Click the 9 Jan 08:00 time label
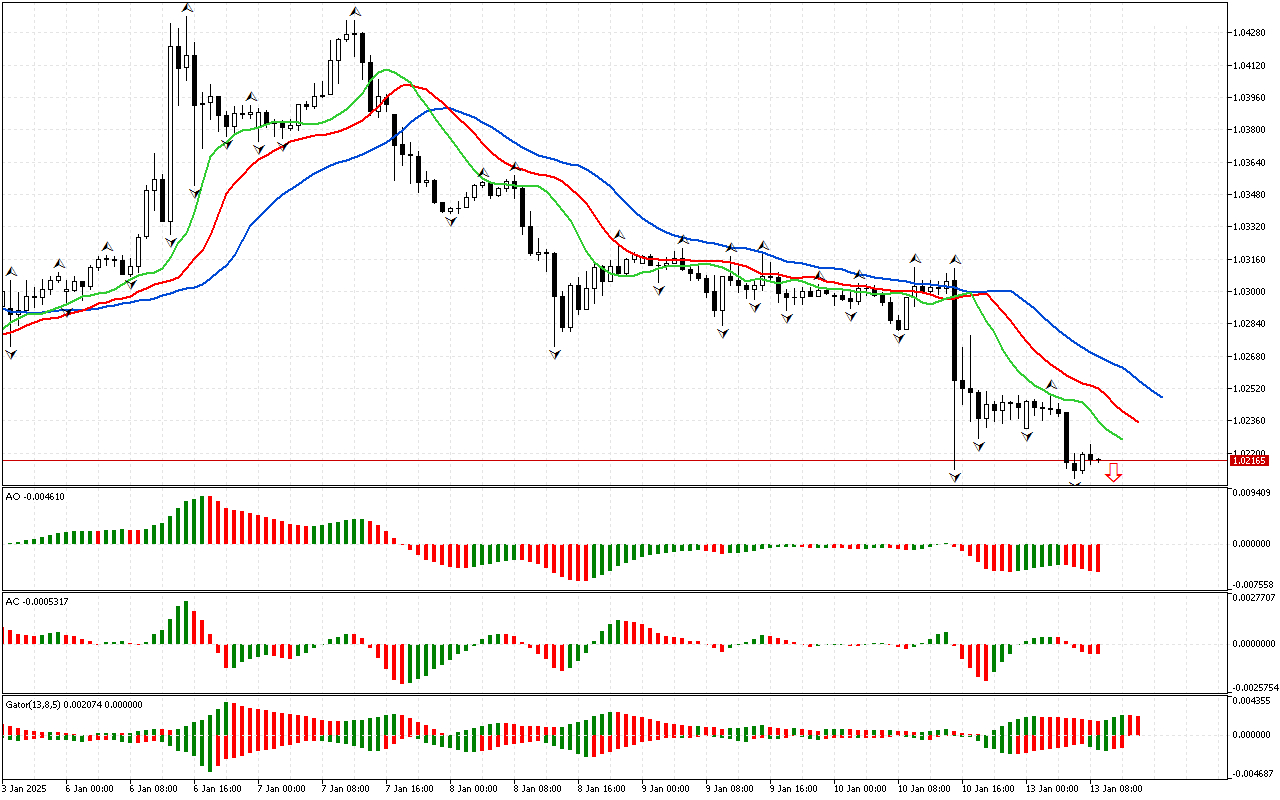Image resolution: width=1280 pixels, height=800 pixels. coord(731,788)
